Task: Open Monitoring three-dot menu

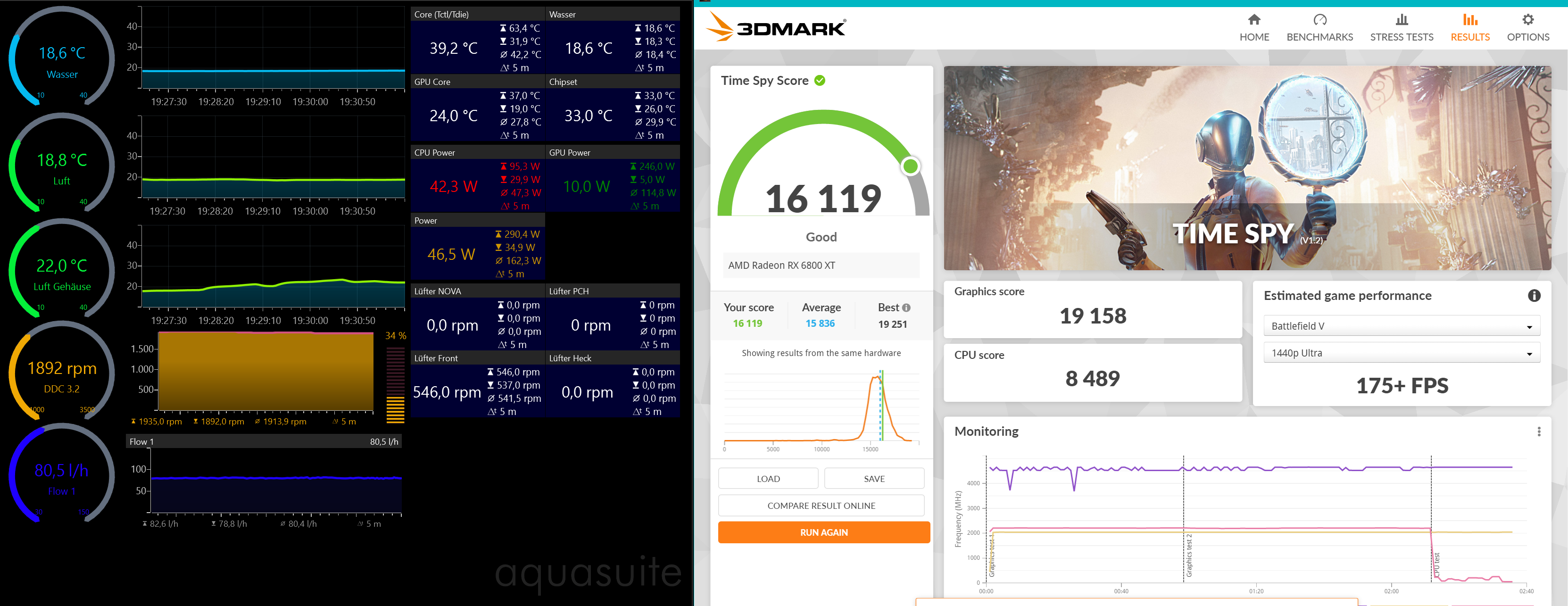Action: point(1538,432)
